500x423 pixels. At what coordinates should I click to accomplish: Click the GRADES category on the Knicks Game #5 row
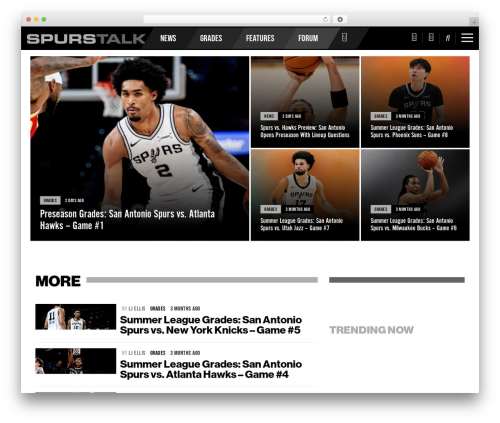coord(158,308)
